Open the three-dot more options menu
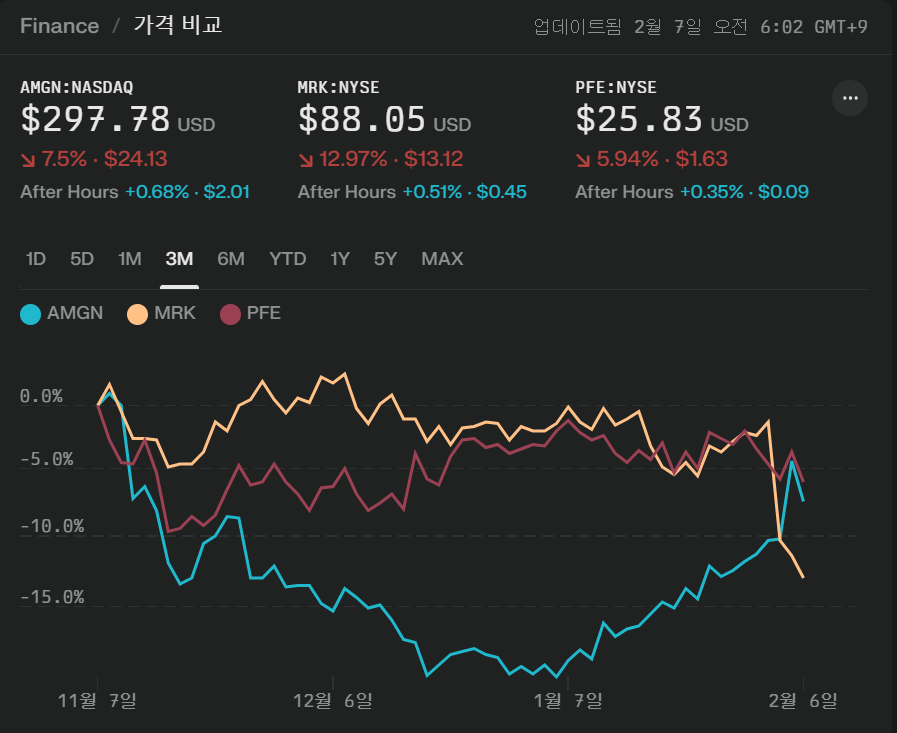Image resolution: width=897 pixels, height=733 pixels. 850,98
